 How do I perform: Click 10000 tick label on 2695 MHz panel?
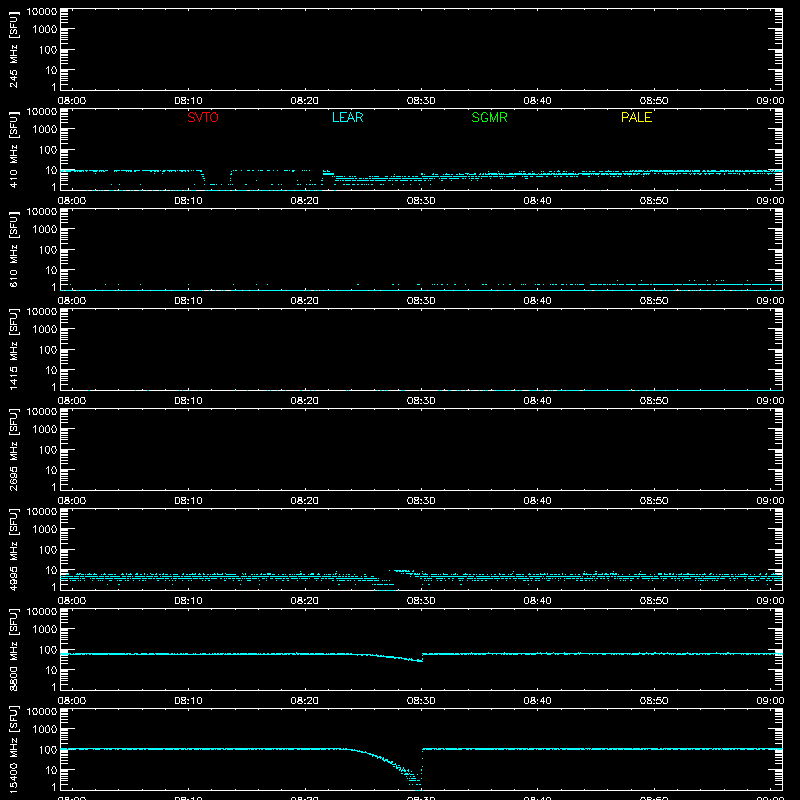pos(42,412)
